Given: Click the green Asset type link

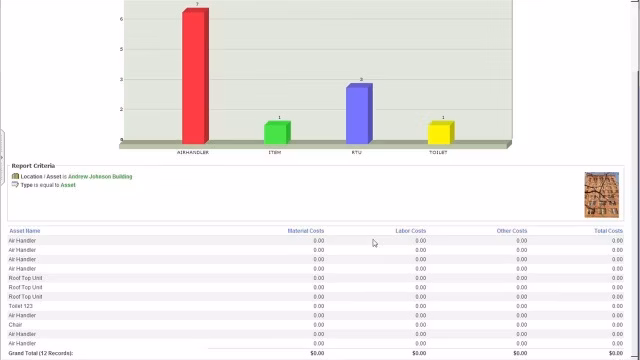Looking at the screenshot, I should point(68,185).
